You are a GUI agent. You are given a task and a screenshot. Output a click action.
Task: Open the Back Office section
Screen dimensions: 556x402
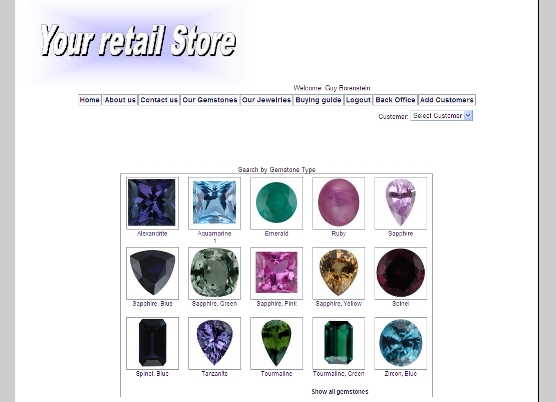click(395, 100)
